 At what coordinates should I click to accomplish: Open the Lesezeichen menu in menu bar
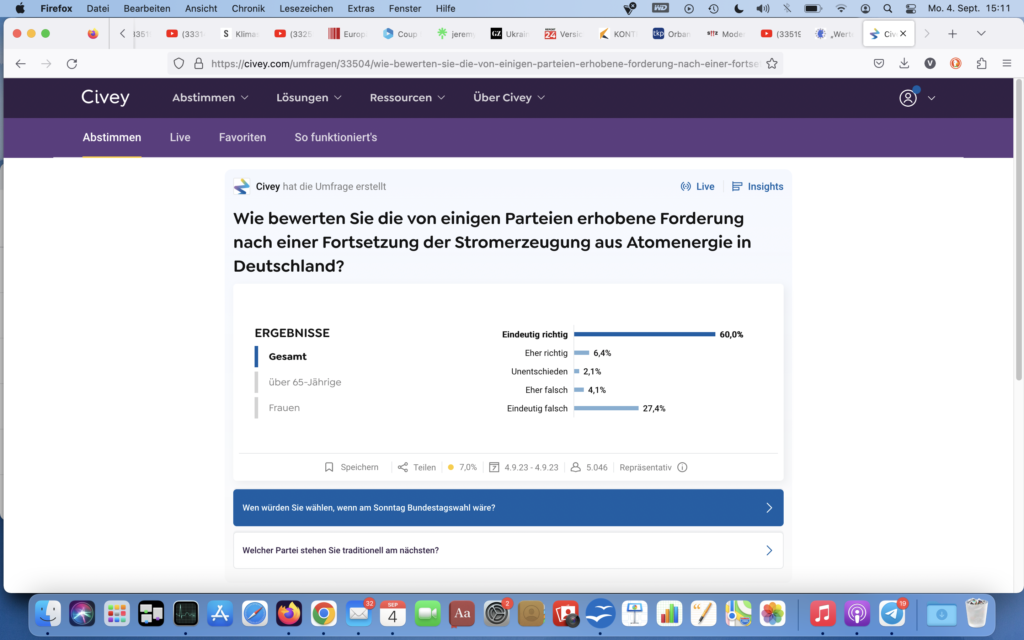pyautogui.click(x=306, y=8)
